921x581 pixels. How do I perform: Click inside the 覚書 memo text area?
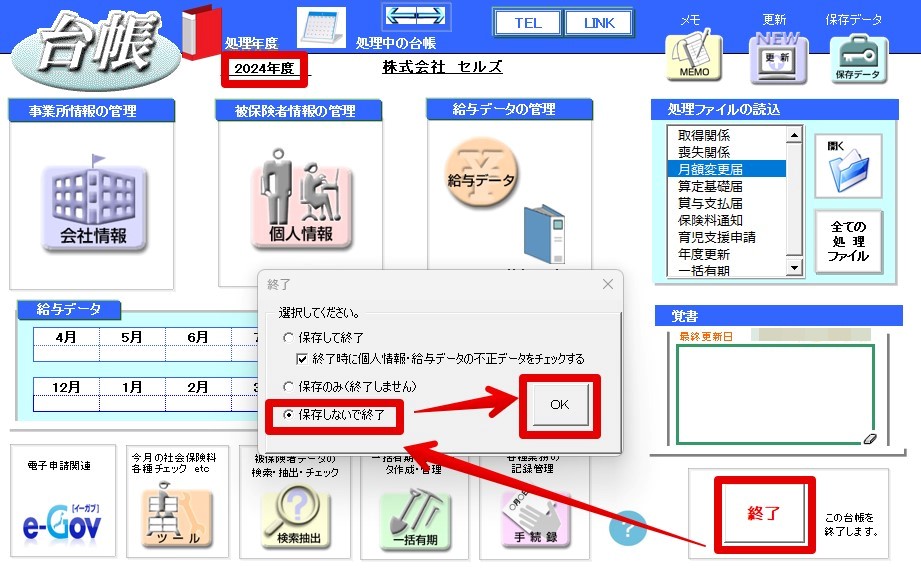pos(775,394)
